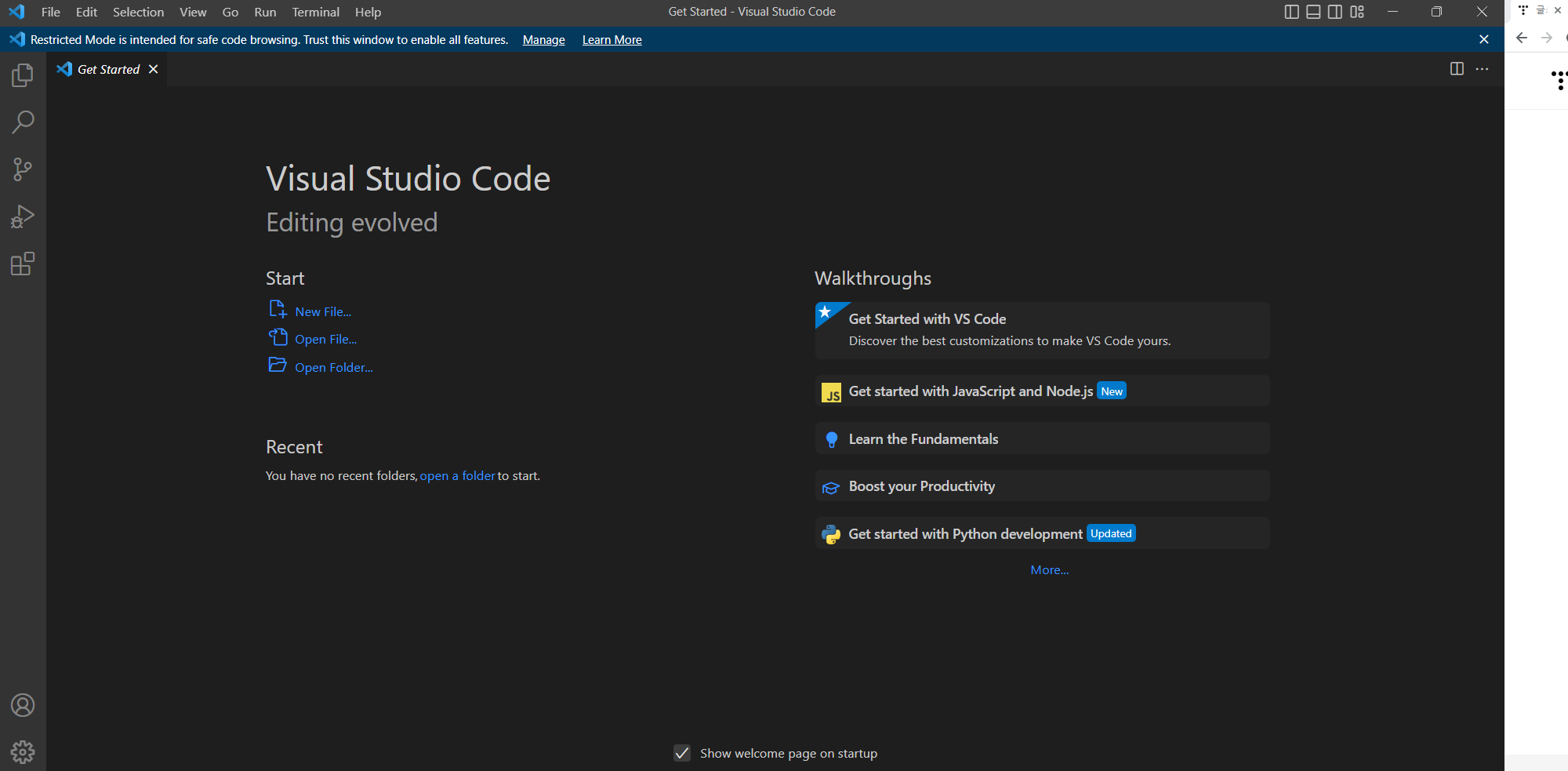1568x771 pixels.
Task: Click the star badge on Get Started card
Action: (825, 312)
